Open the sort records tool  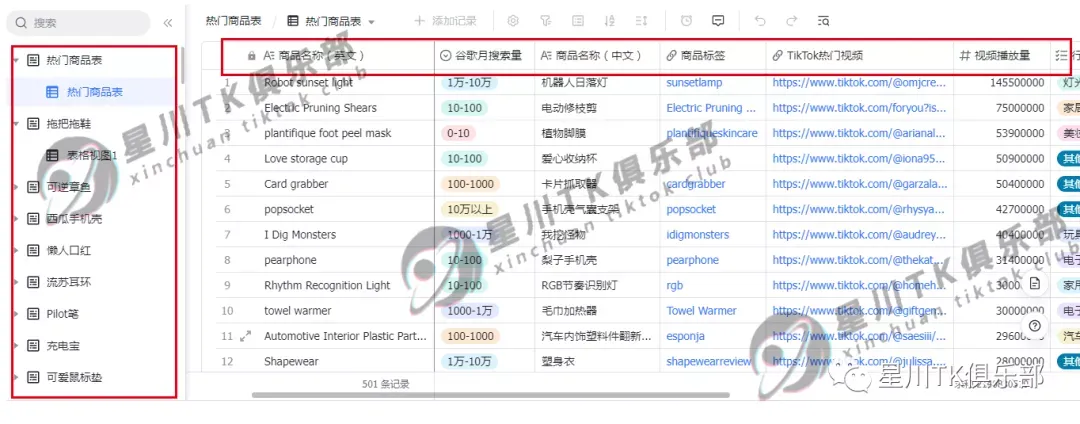[x=610, y=21]
